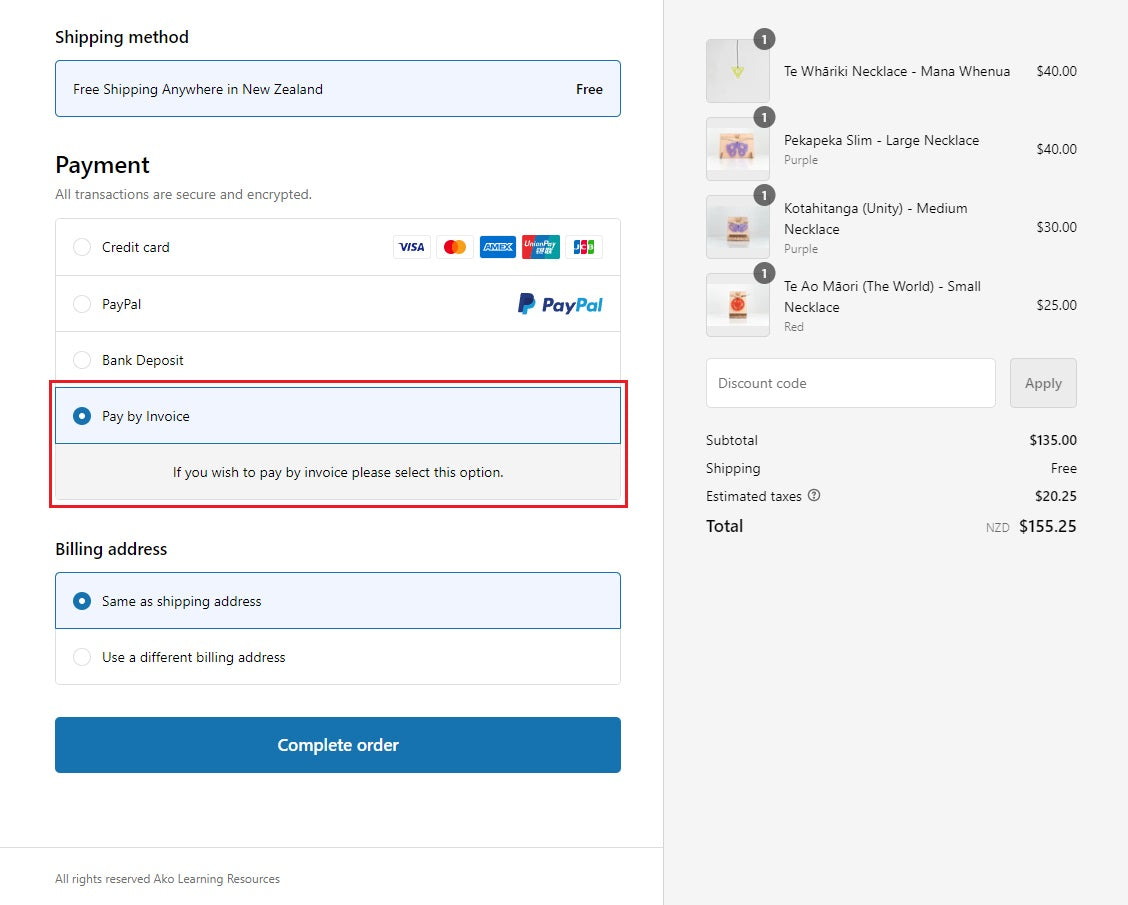Screen dimensions: 1128x905
Task: Click the Visa card icon
Action: pyautogui.click(x=411, y=247)
